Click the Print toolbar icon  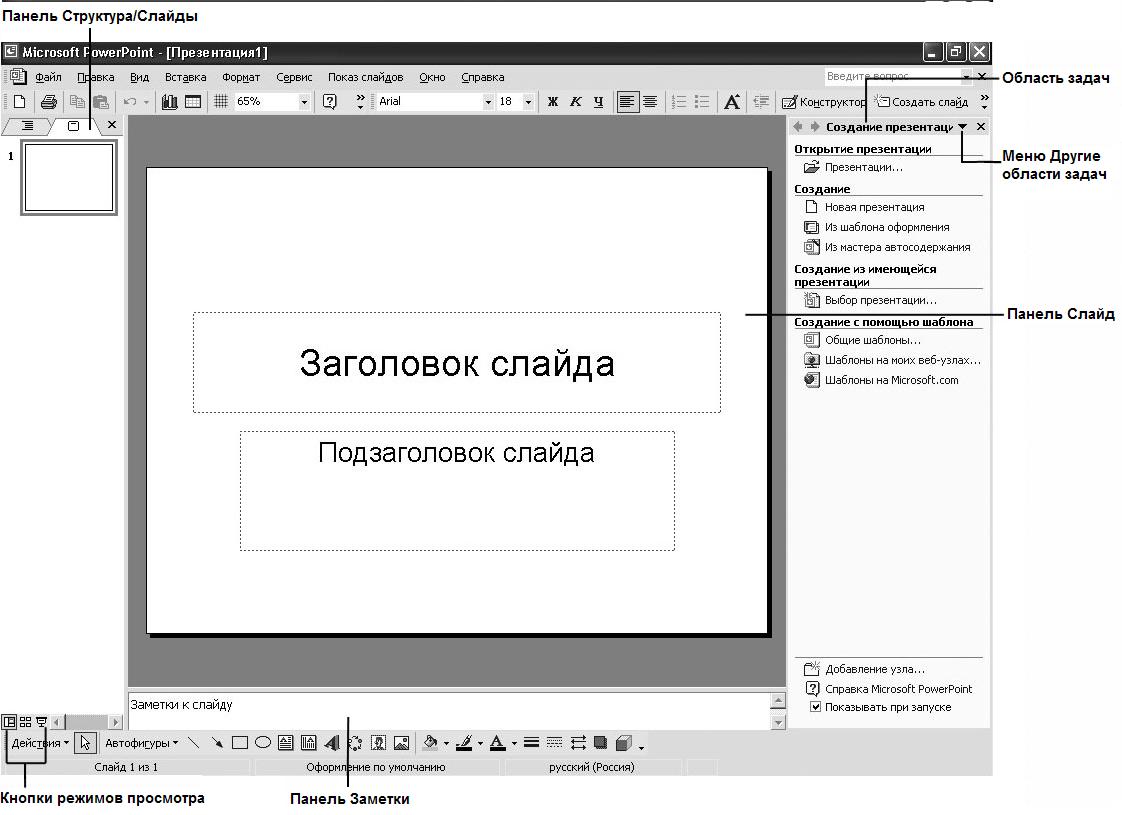(x=49, y=102)
